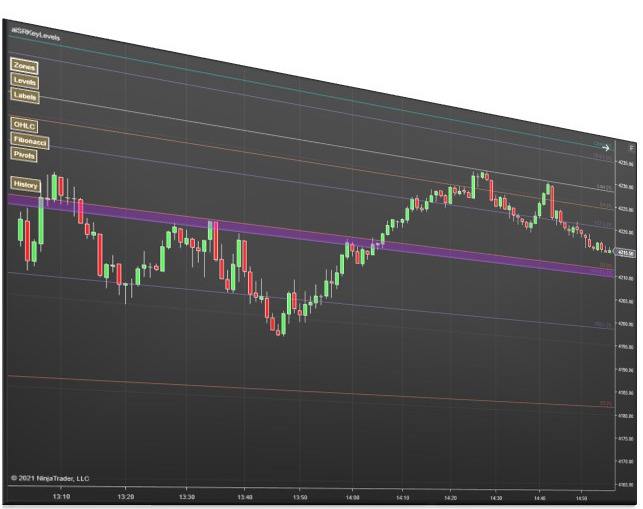Image resolution: width=643 pixels, height=509 pixels.
Task: Toggle the Levels button
Action: [25, 81]
